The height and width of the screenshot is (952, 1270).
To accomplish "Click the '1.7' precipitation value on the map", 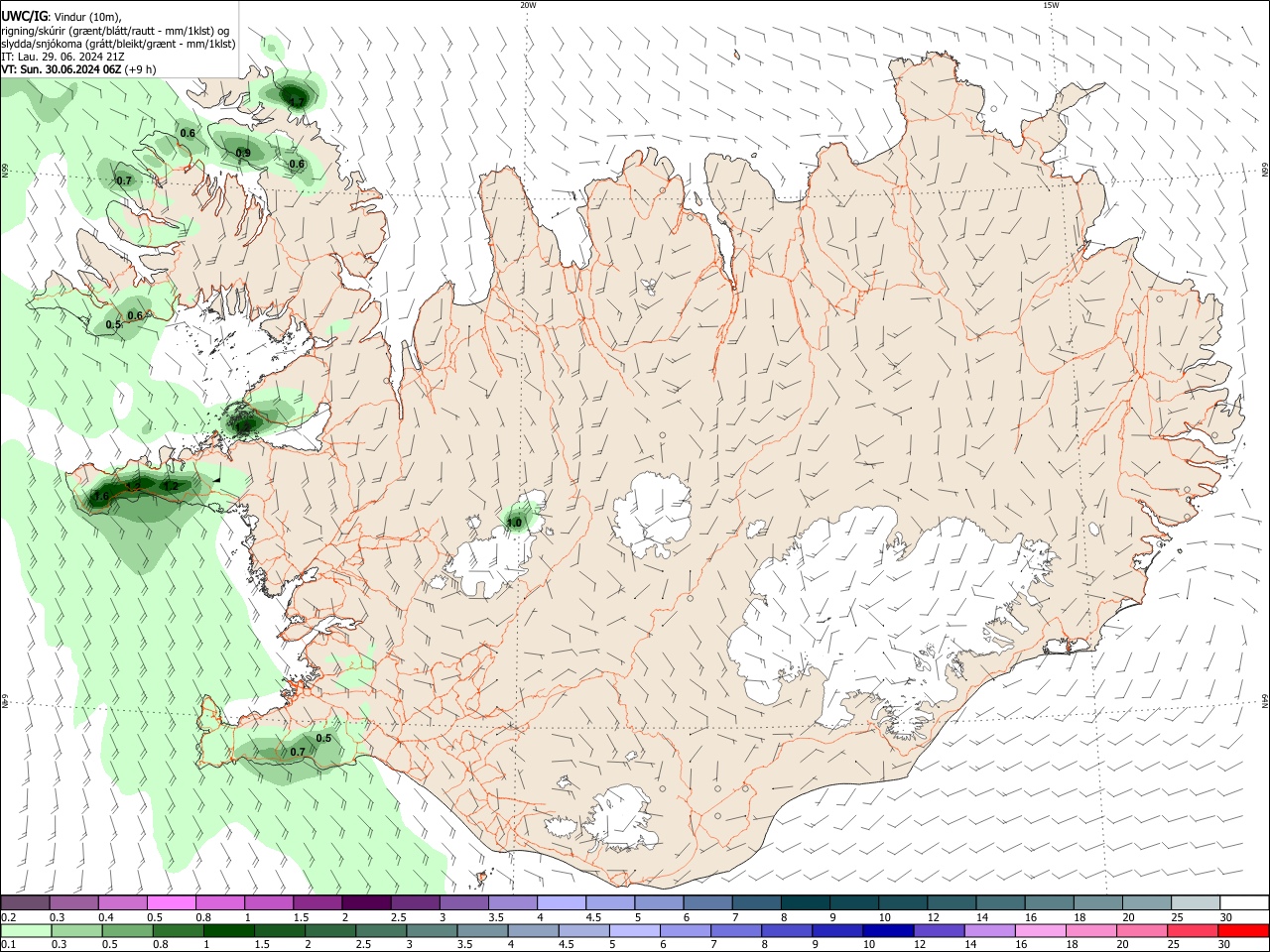I will 296,102.
